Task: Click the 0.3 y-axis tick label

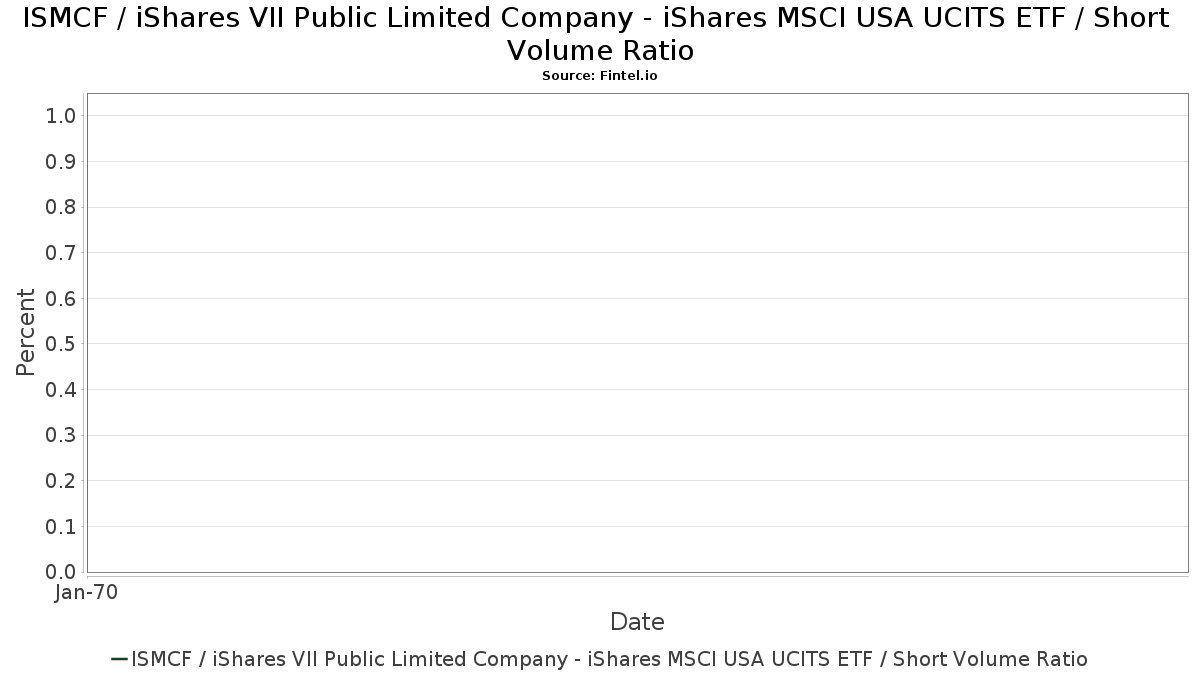Action: pyautogui.click(x=61, y=435)
